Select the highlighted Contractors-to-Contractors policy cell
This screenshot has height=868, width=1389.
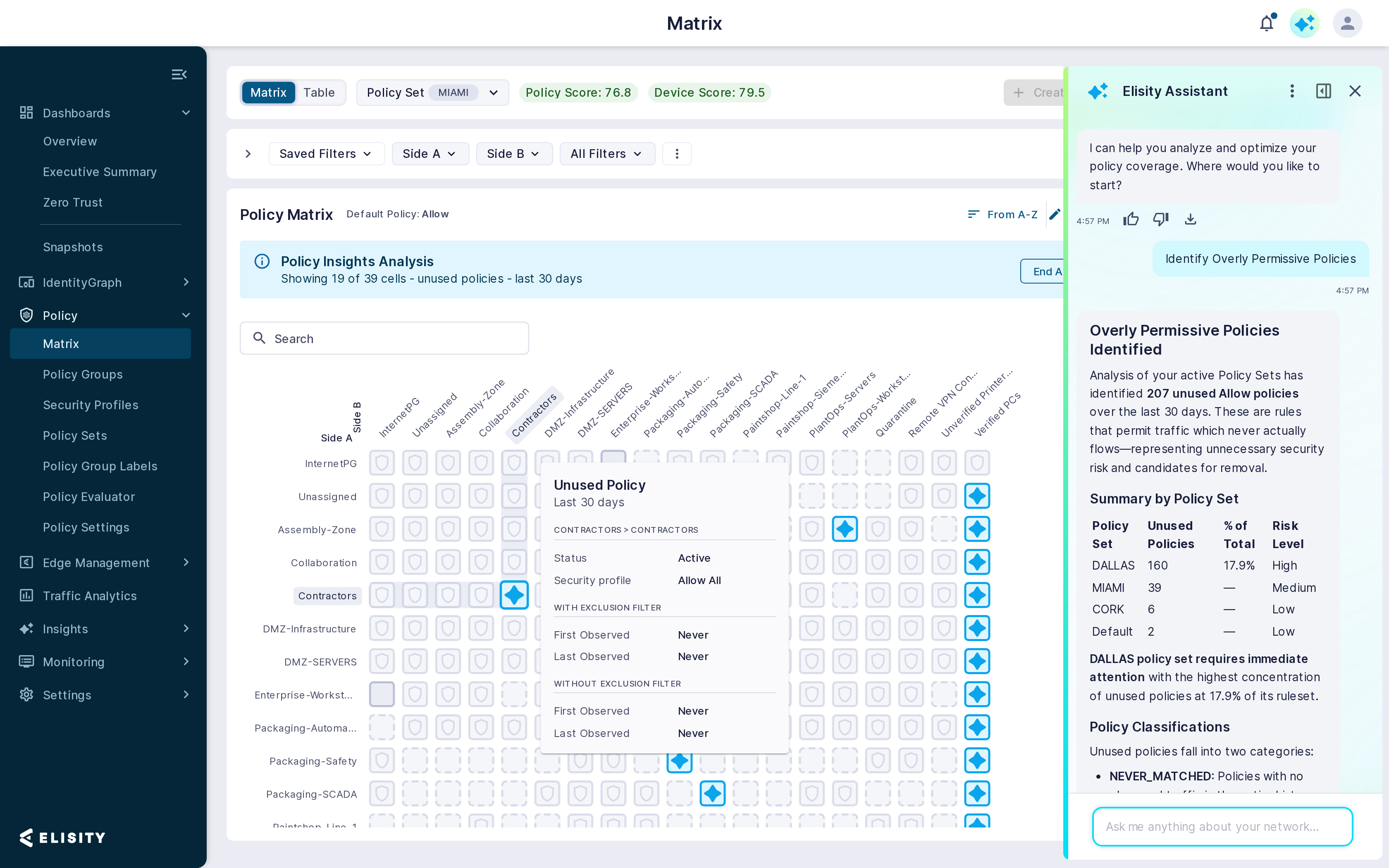point(514,595)
